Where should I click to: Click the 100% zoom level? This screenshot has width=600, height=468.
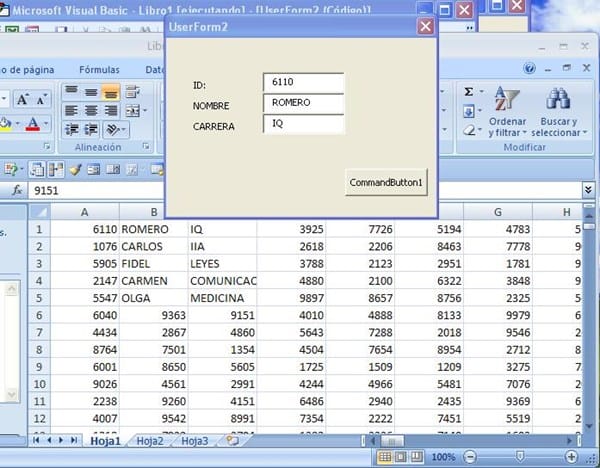[443, 457]
